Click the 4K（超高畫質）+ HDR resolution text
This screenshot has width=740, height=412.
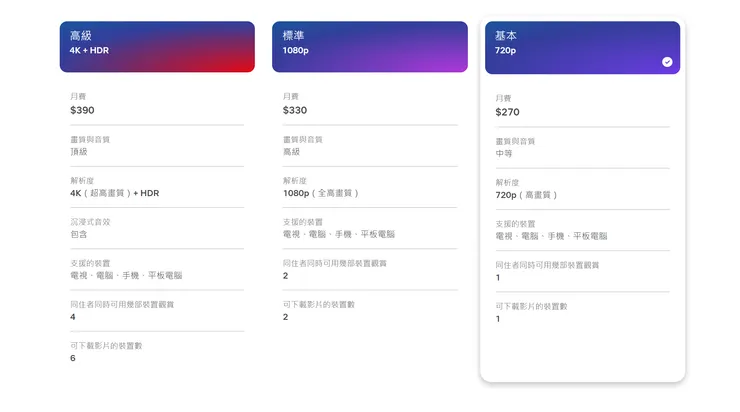(x=115, y=193)
